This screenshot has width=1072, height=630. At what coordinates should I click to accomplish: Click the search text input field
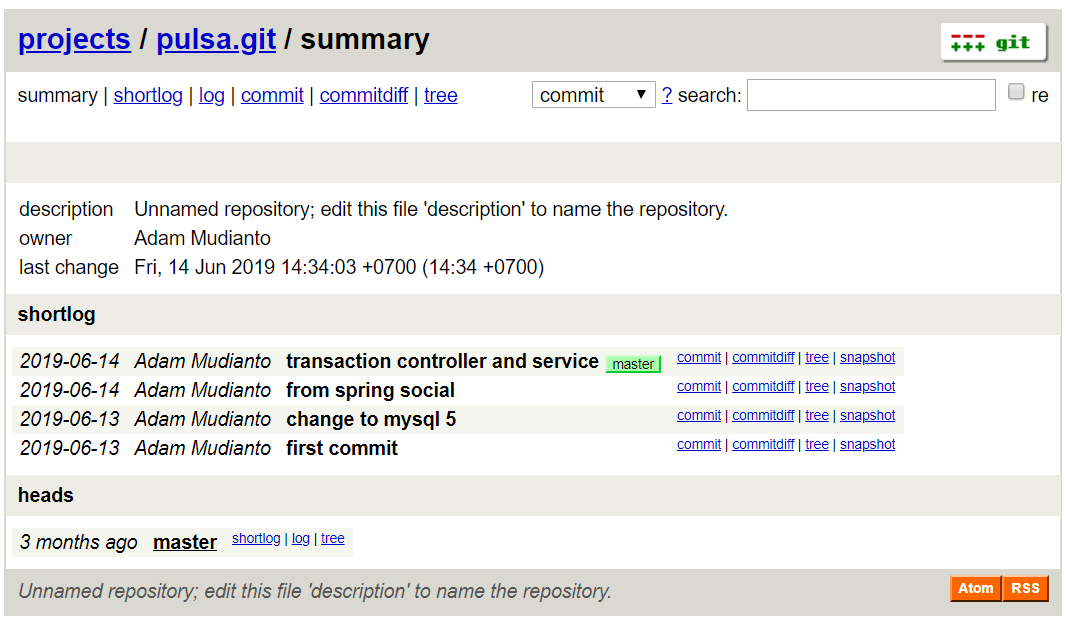(x=870, y=95)
